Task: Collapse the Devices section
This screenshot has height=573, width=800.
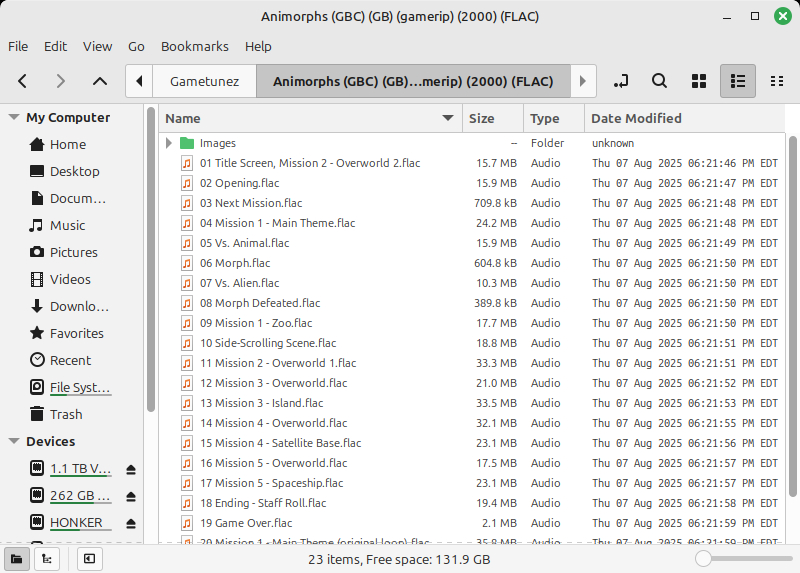Action: tap(14, 441)
